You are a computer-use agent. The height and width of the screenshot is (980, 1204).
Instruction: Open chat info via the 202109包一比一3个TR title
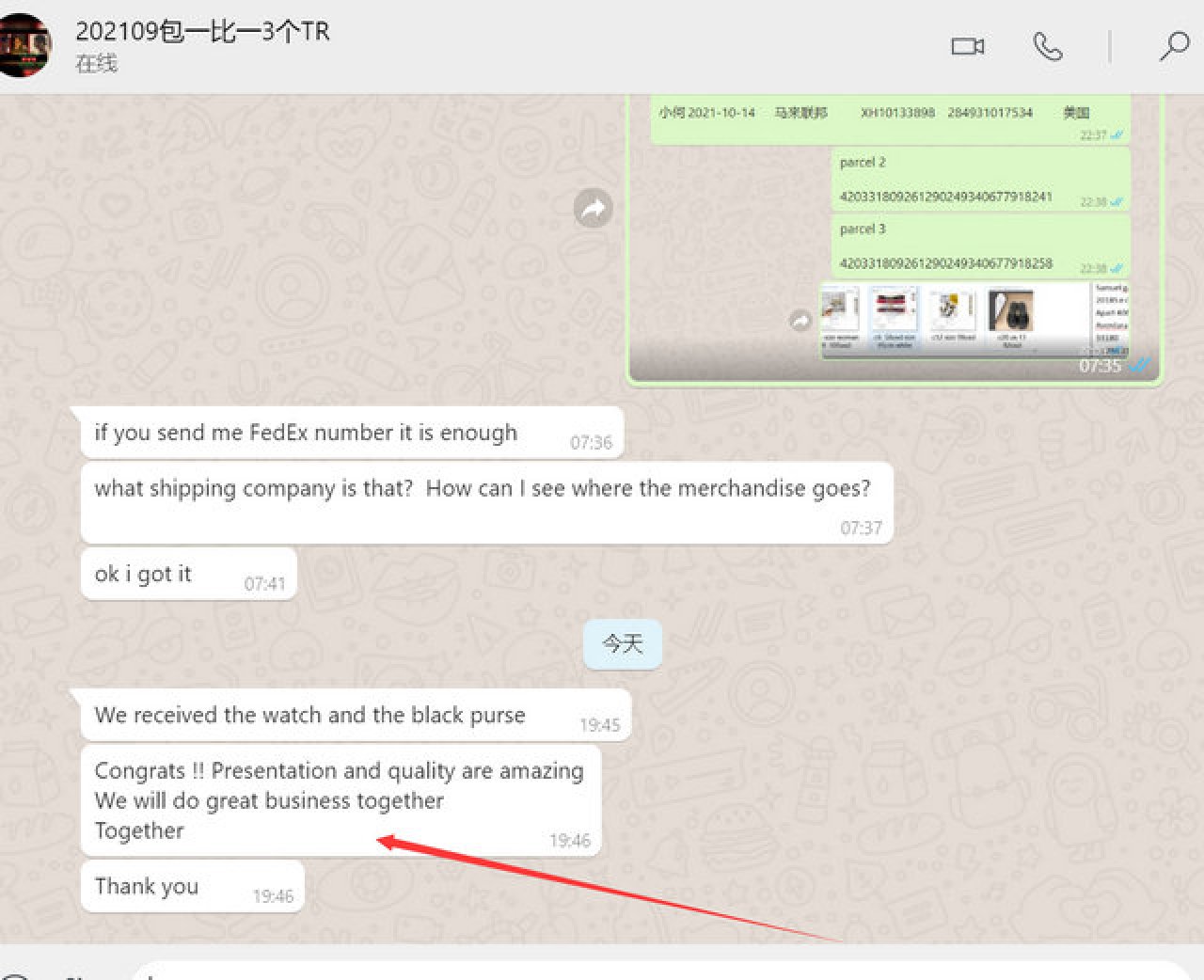tap(202, 31)
